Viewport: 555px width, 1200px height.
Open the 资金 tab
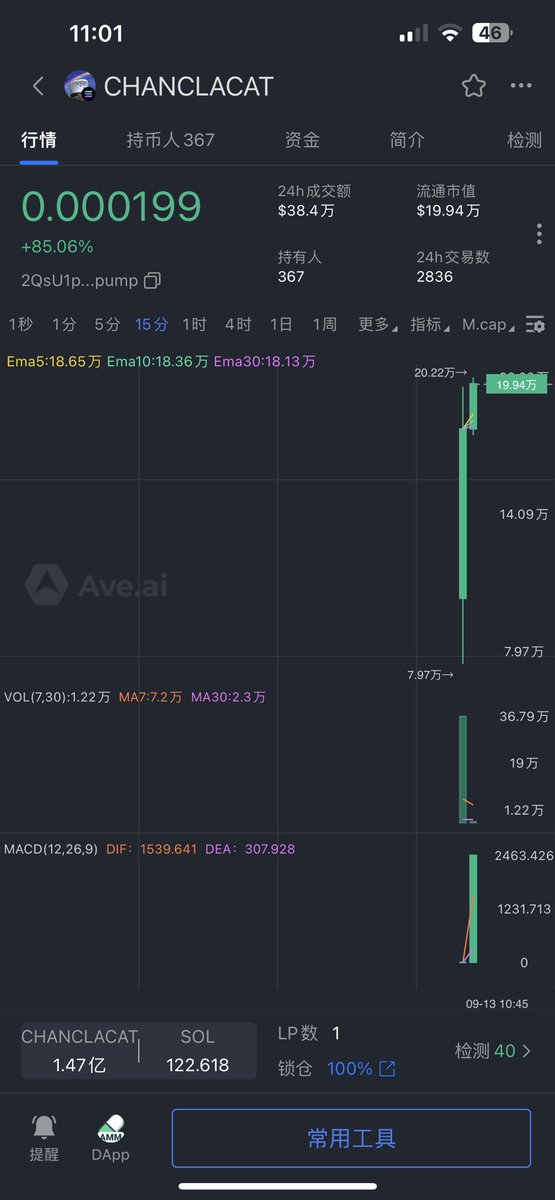302,140
